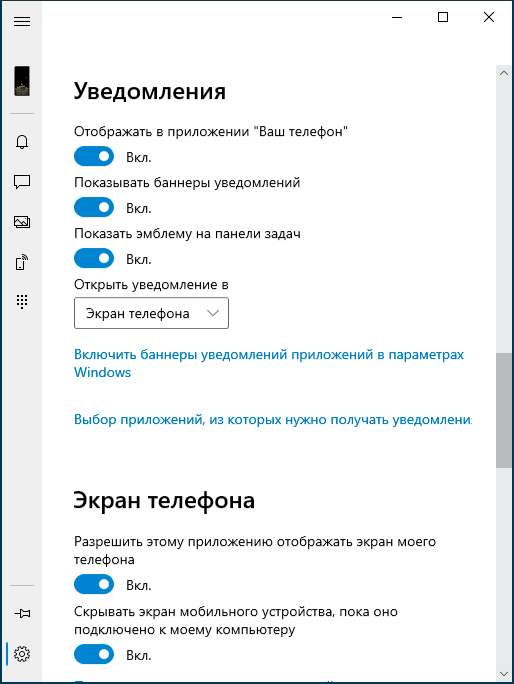Minimize the Your Phone window

[x=397, y=17]
